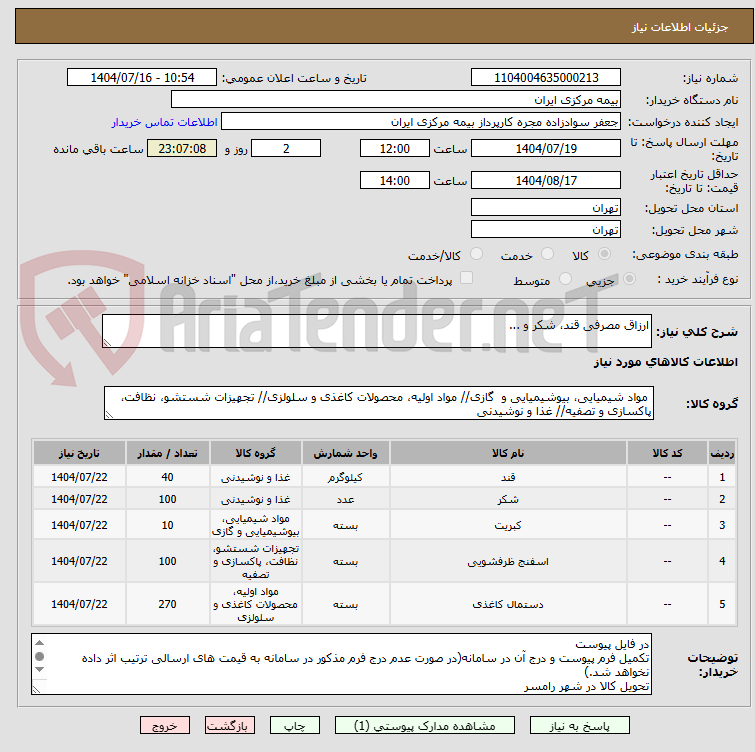Click the جزئیات اطلاعات نیاز header title

(679, 27)
